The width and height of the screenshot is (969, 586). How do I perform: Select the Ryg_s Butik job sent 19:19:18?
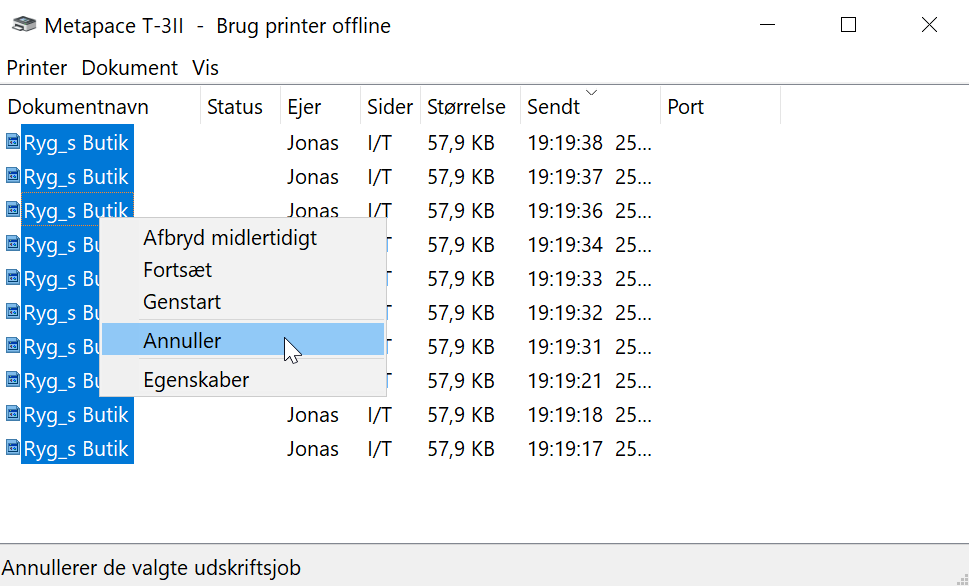(76, 415)
